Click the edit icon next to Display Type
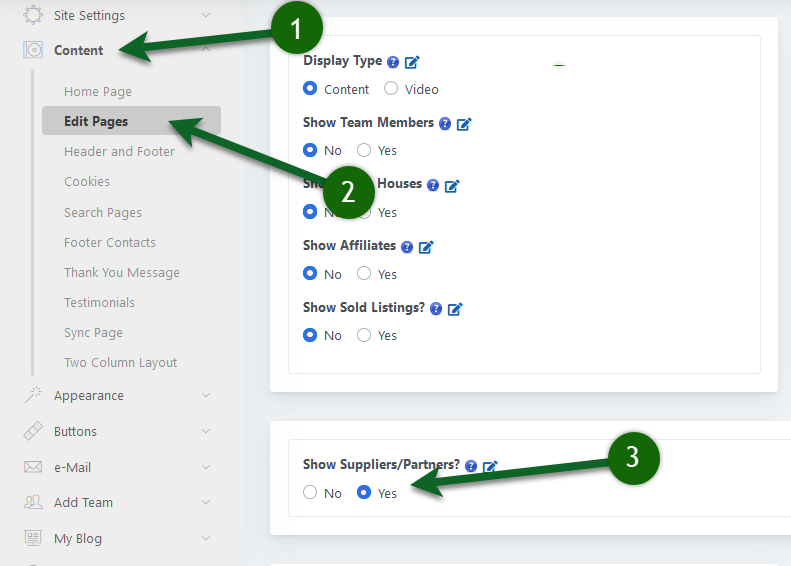 pyautogui.click(x=412, y=61)
